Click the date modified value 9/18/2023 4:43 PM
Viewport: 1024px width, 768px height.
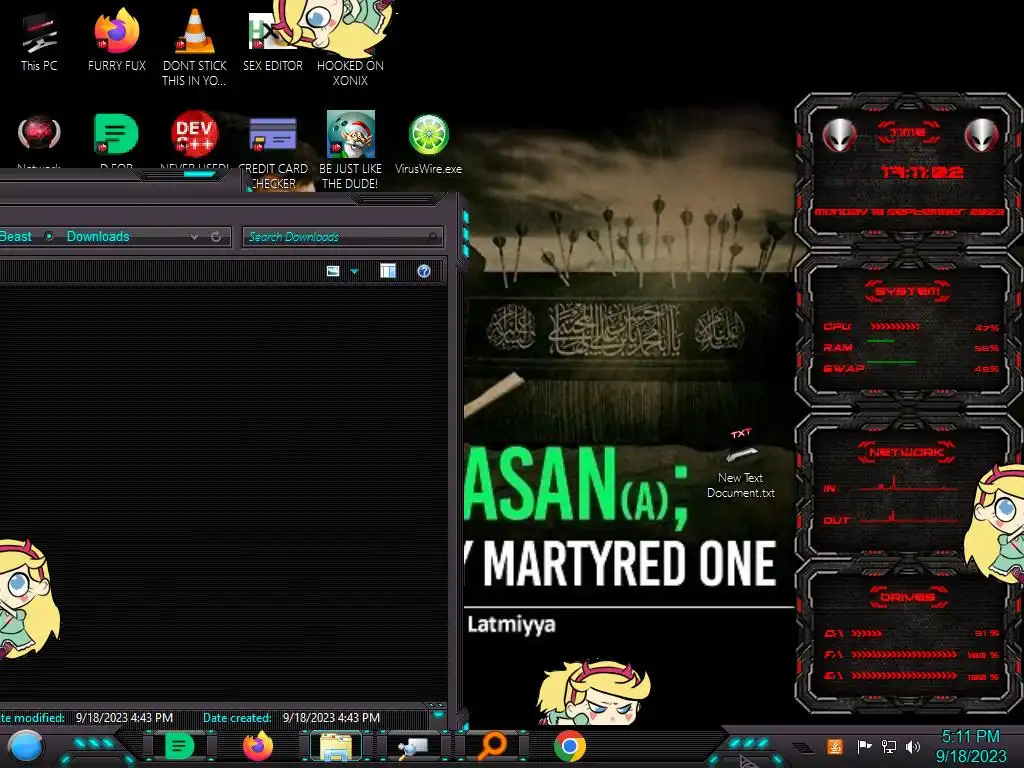coord(124,718)
